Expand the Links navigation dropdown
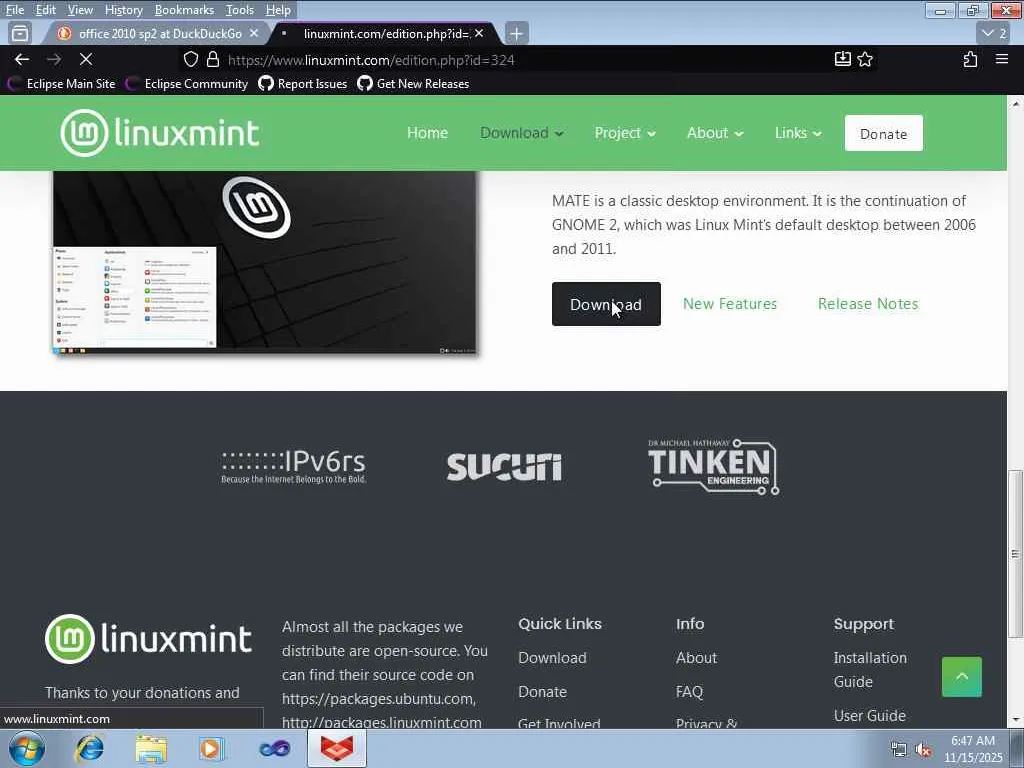 798,133
